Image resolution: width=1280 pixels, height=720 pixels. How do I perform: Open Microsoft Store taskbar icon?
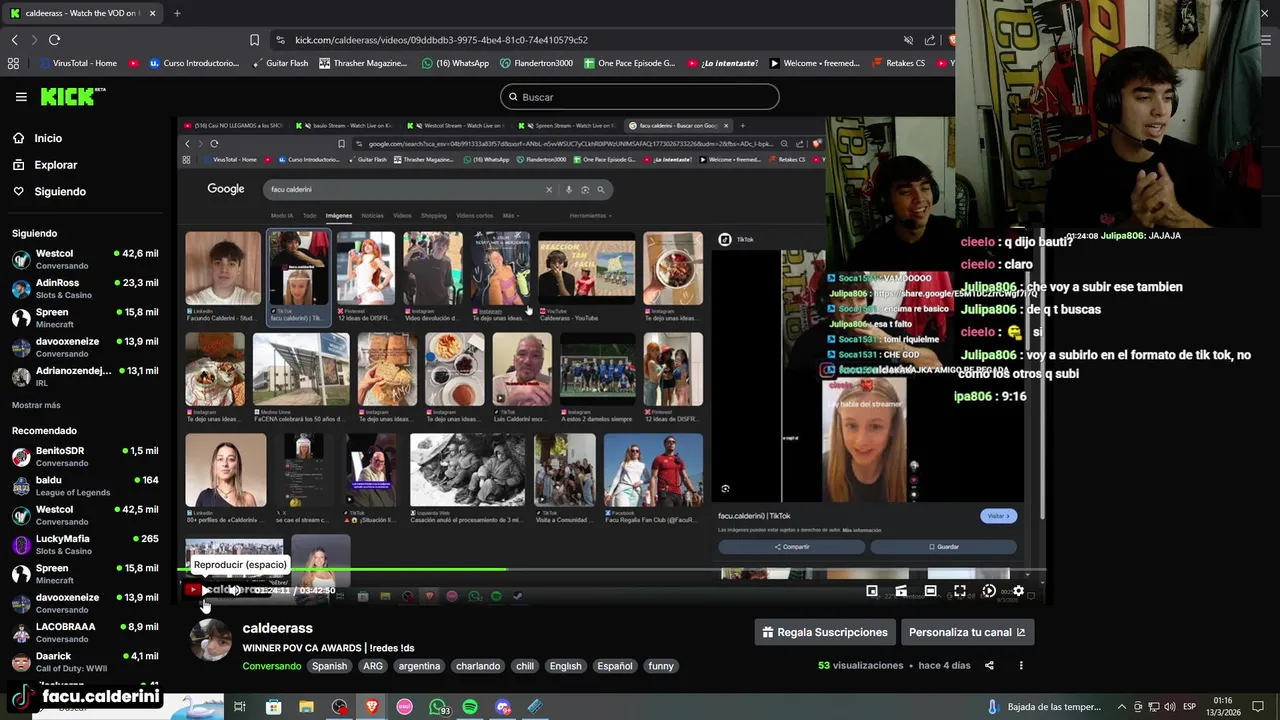[x=273, y=707]
